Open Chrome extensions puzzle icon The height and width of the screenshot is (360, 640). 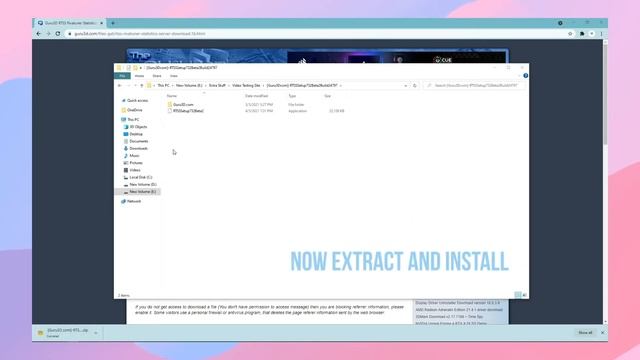pos(582,34)
